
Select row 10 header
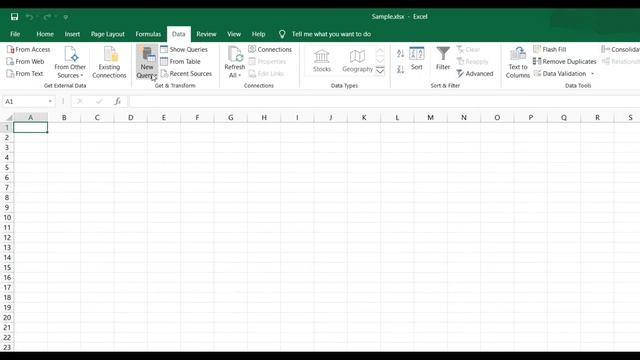[x=7, y=218]
